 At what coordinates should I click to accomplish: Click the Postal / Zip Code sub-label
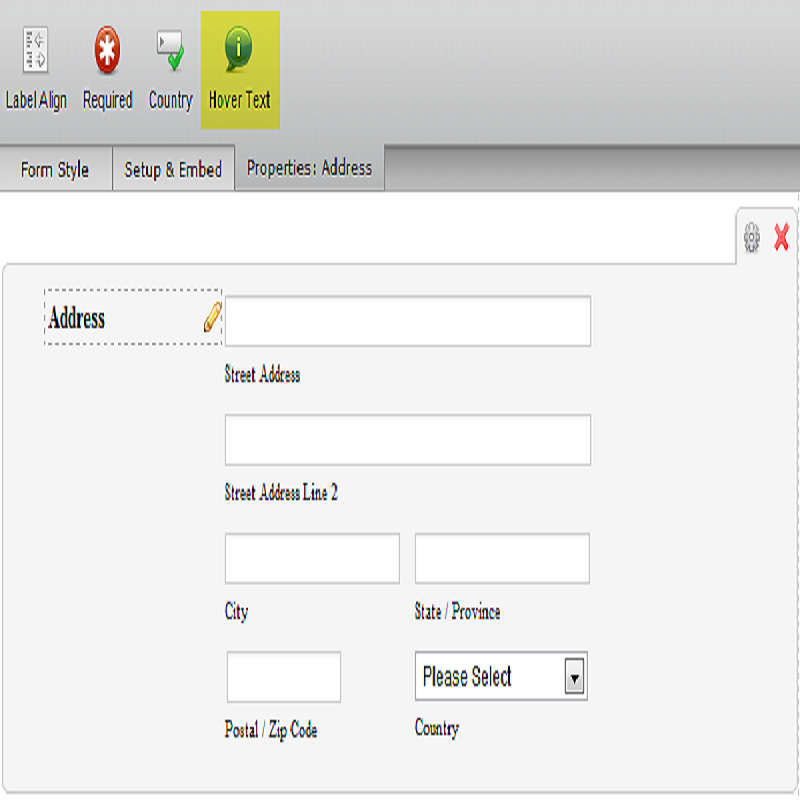click(271, 730)
